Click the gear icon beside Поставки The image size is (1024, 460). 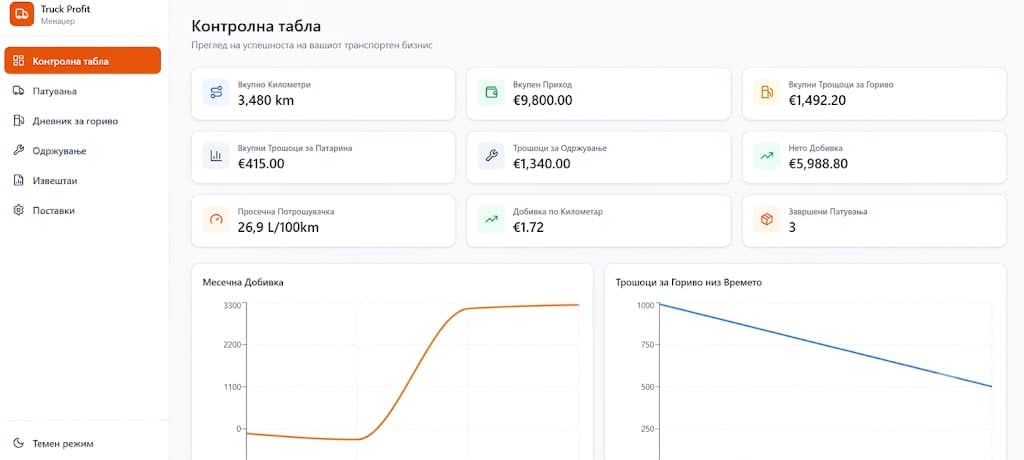pos(18,210)
